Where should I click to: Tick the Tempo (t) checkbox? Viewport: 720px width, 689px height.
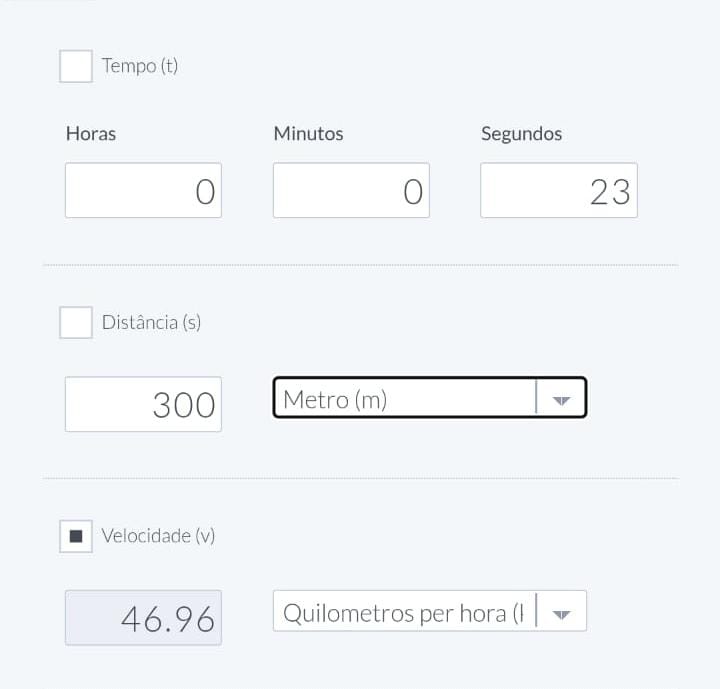(76, 66)
